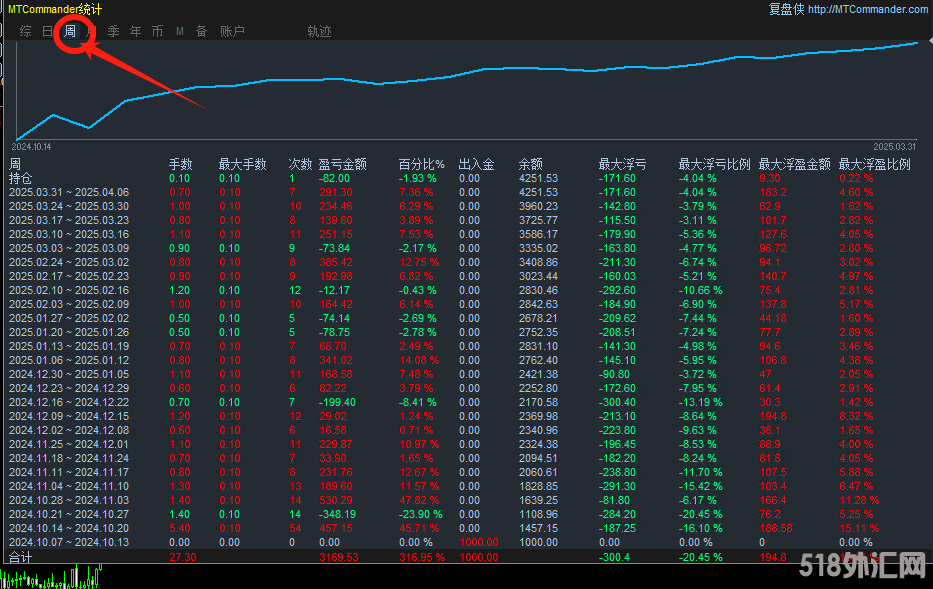Click the 盈亏金额 column header
The height and width of the screenshot is (589, 933).
point(342,164)
